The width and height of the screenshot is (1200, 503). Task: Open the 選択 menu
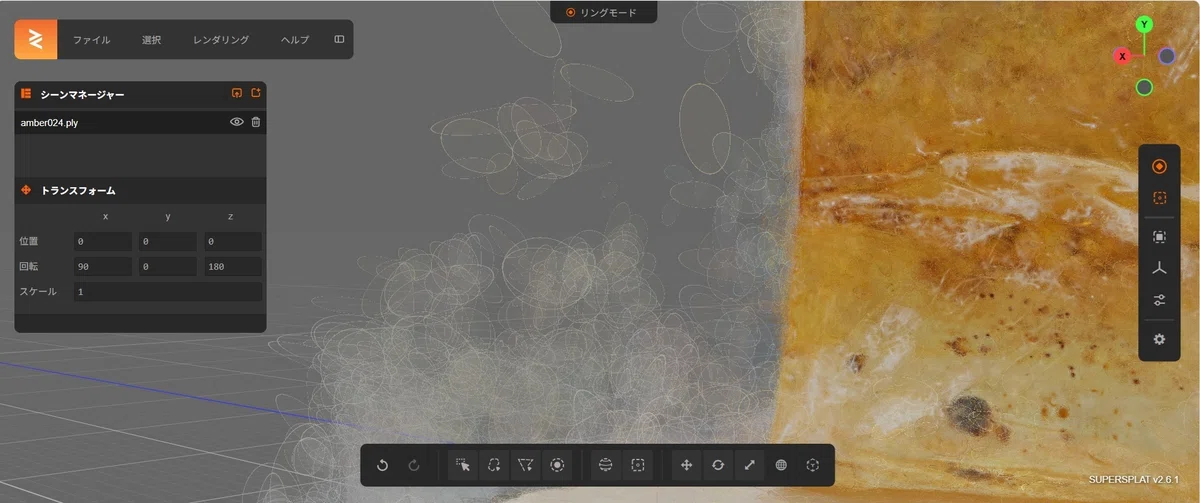152,40
